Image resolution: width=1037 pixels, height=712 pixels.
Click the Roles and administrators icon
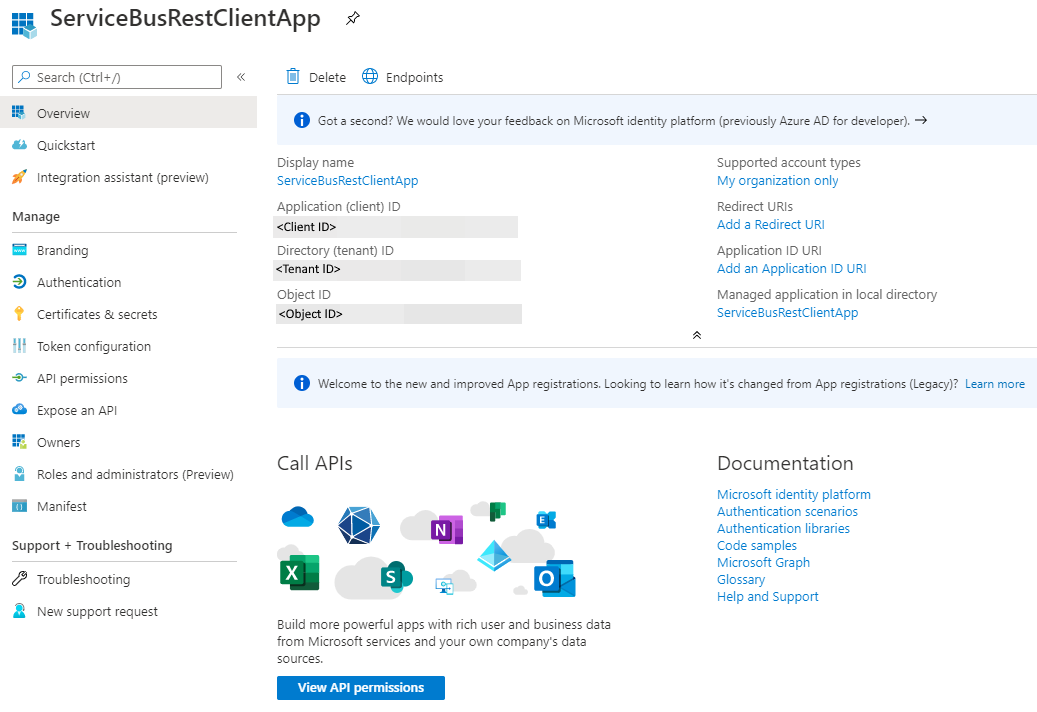(20, 474)
